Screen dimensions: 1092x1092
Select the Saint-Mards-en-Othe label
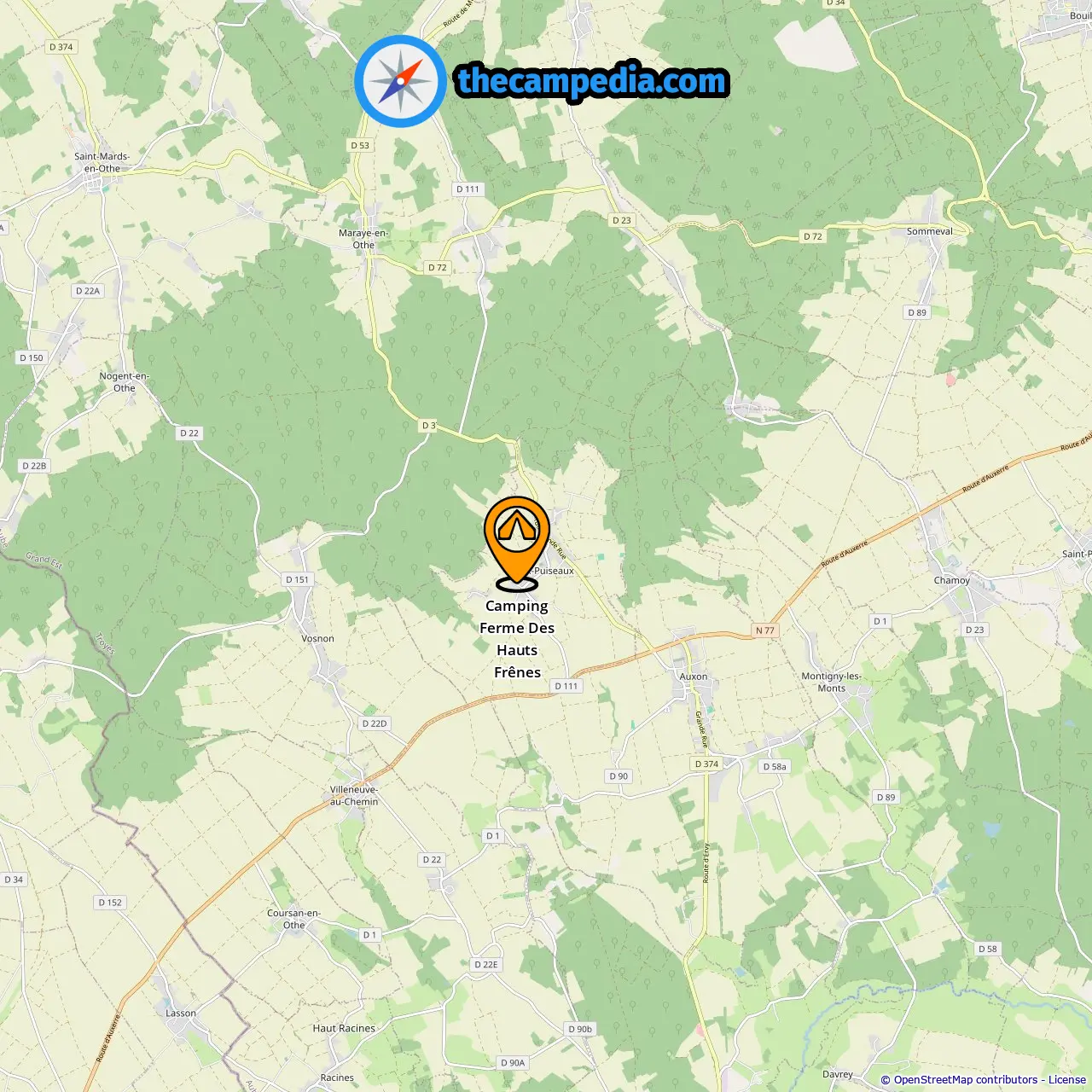click(102, 162)
